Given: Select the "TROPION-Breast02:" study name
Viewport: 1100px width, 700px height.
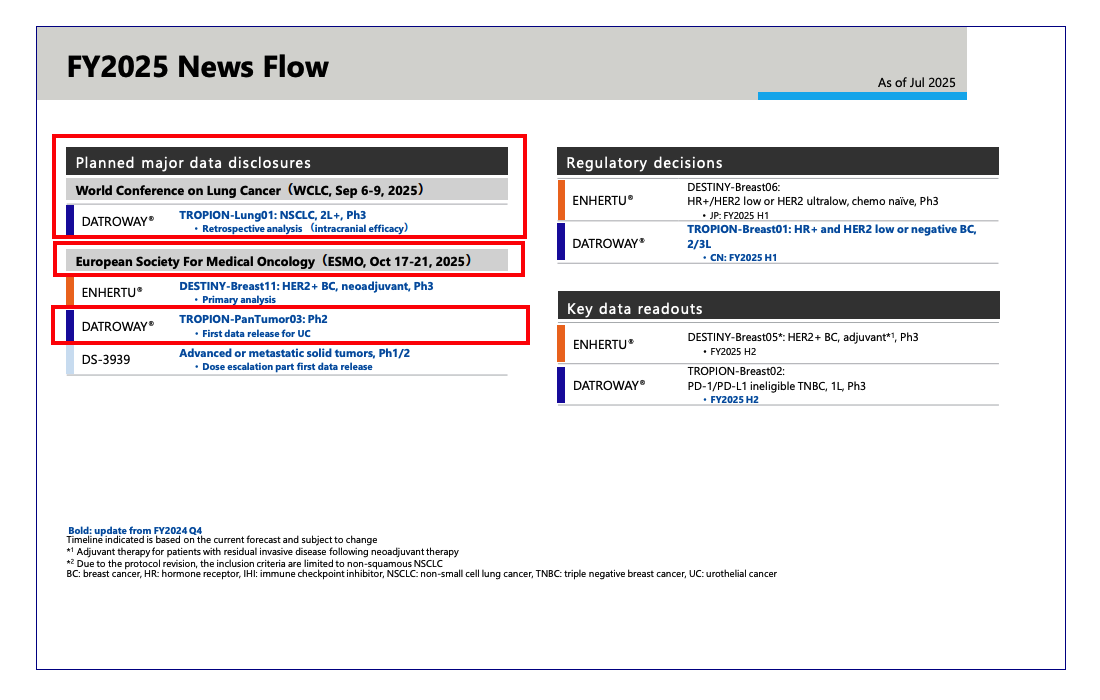Looking at the screenshot, I should pyautogui.click(x=735, y=371).
